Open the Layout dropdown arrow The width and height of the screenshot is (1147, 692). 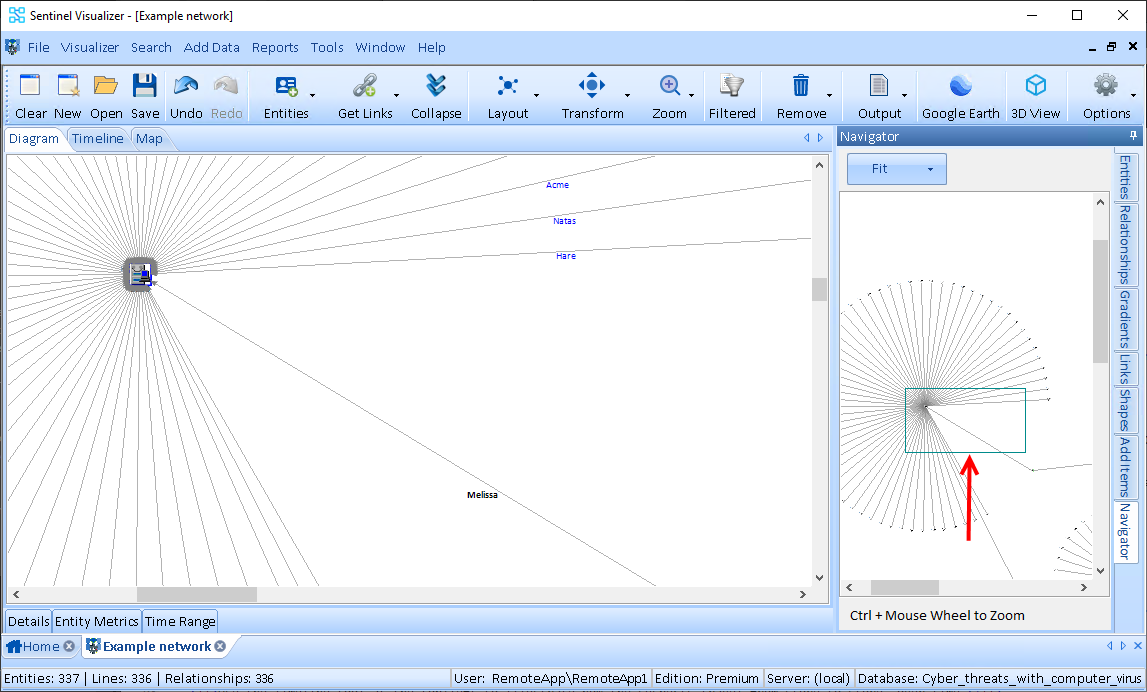536,96
